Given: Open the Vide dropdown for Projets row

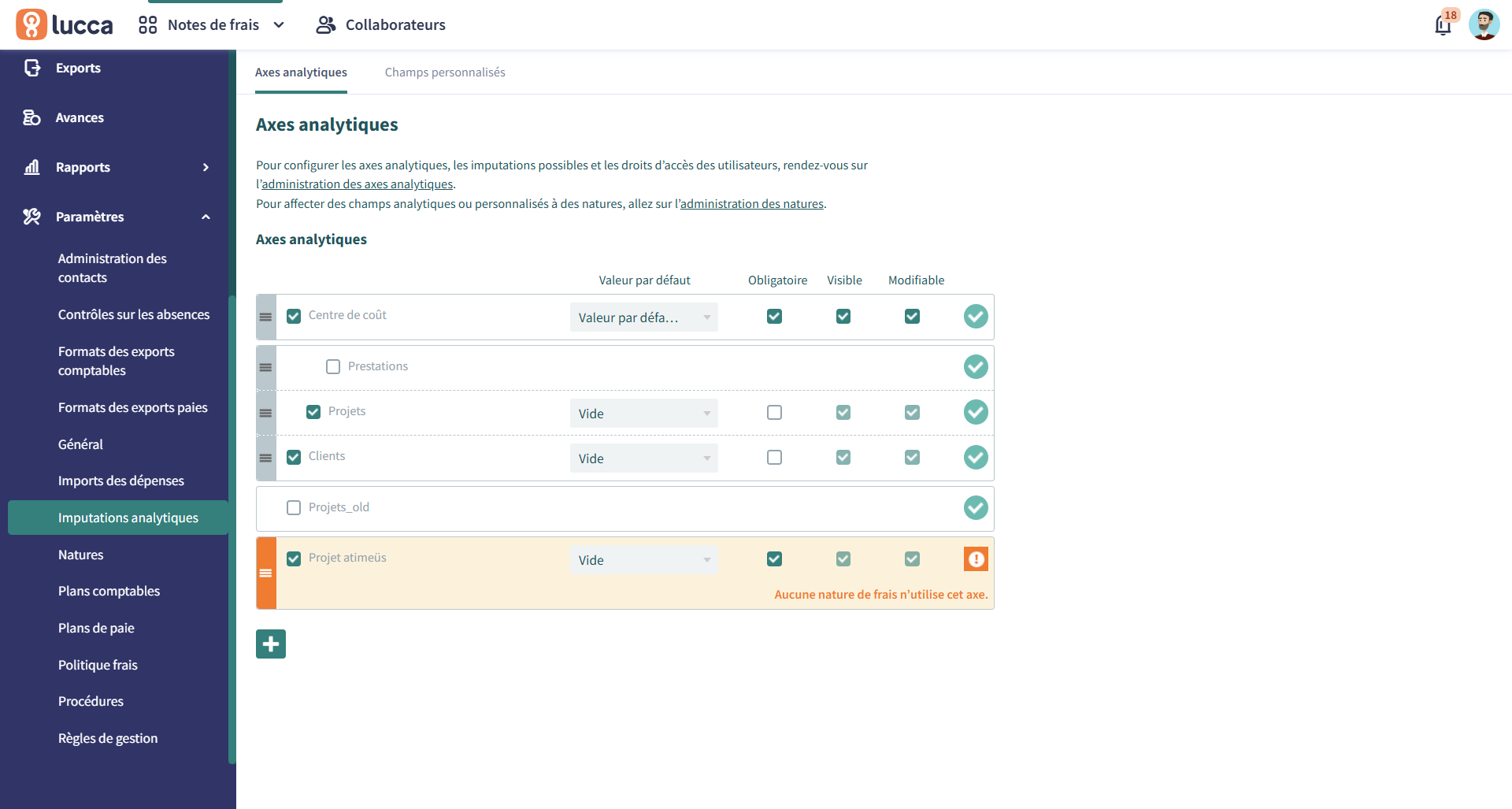Looking at the screenshot, I should pos(643,414).
